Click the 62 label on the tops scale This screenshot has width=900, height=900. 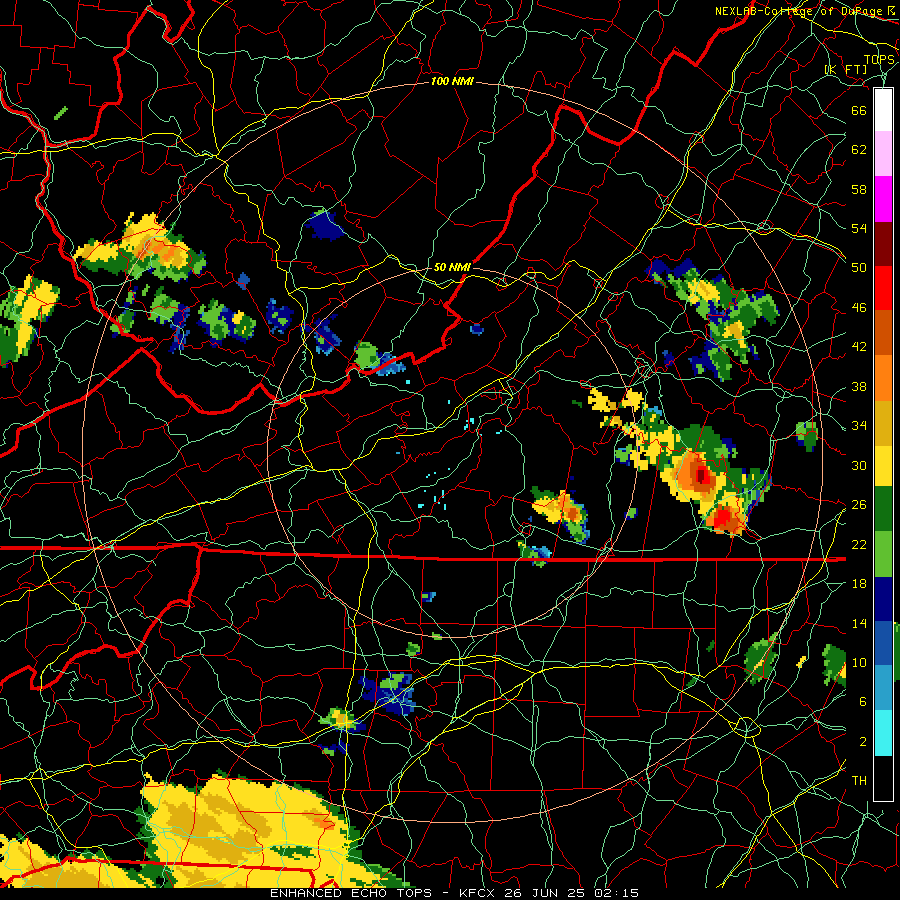point(859,150)
